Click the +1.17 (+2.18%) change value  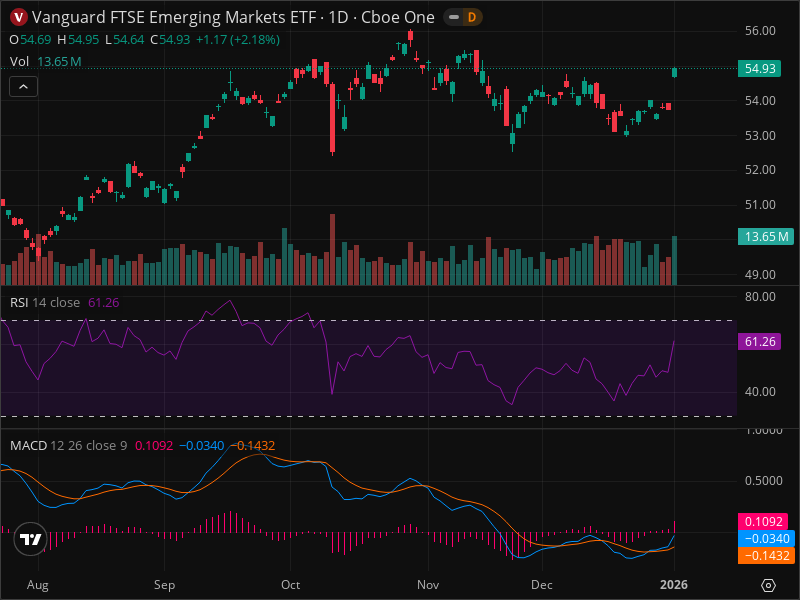[238, 40]
